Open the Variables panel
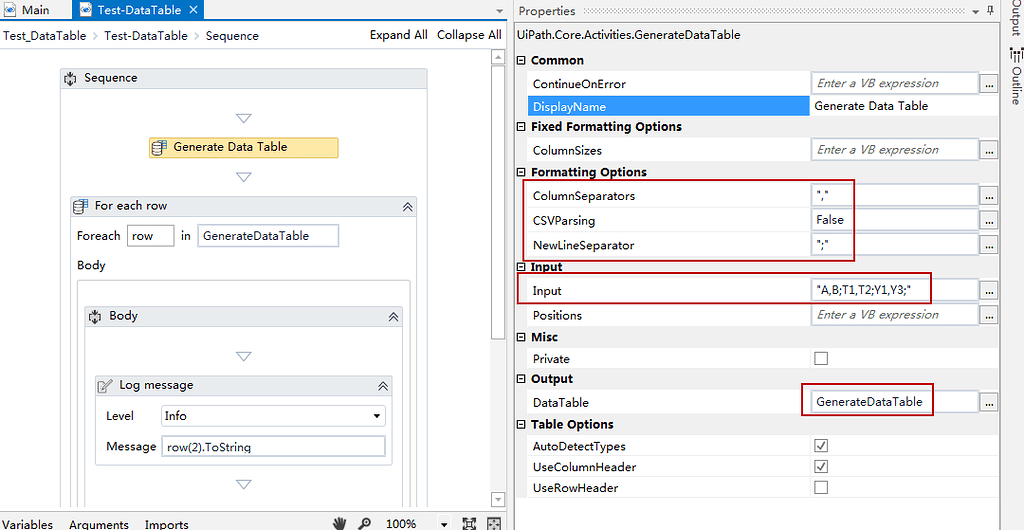Viewport: 1024px width, 530px height. [x=27, y=524]
